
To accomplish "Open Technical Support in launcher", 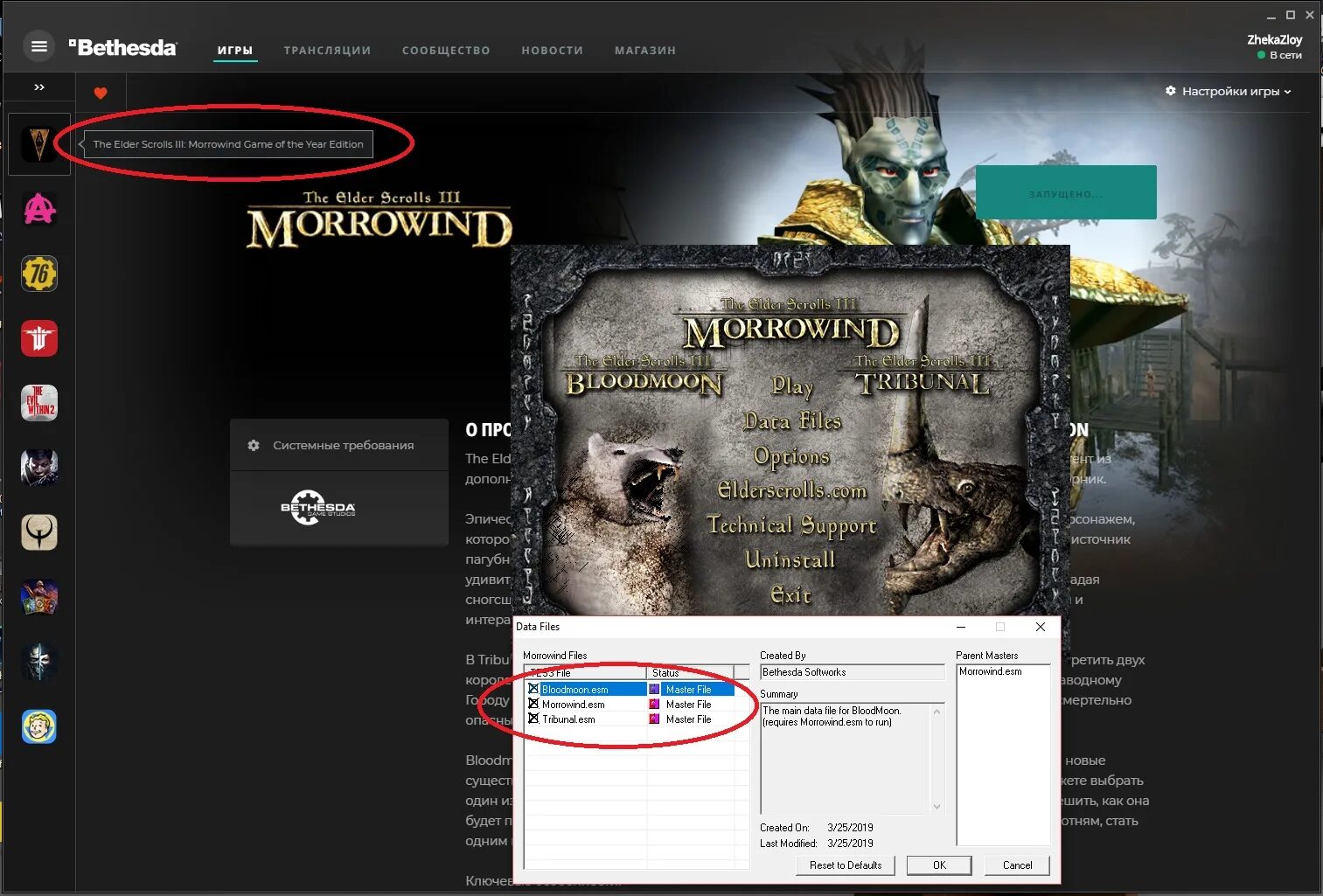I will (791, 525).
